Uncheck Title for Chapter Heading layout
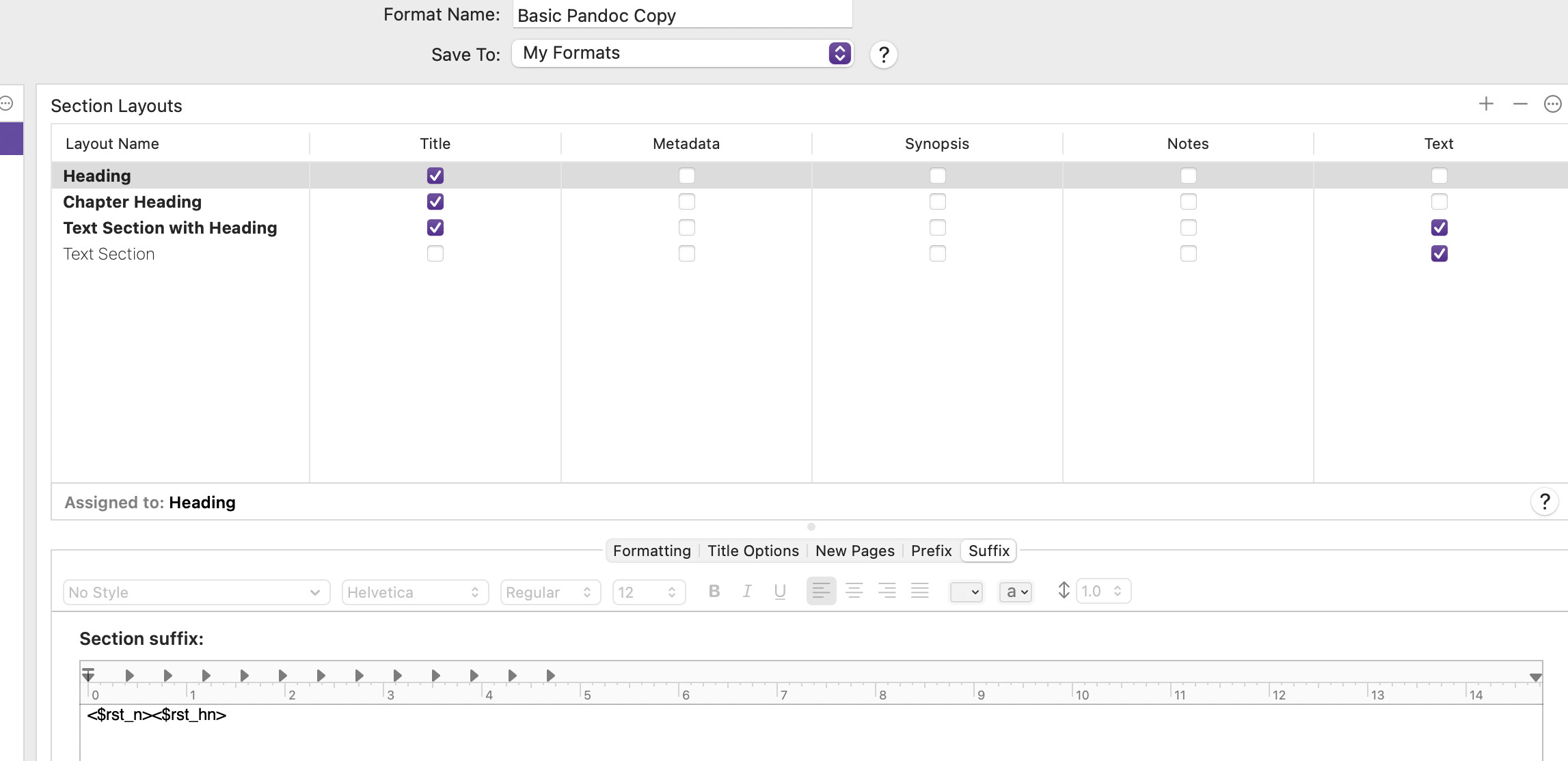Screen dimensions: 1568x761 [435, 202]
